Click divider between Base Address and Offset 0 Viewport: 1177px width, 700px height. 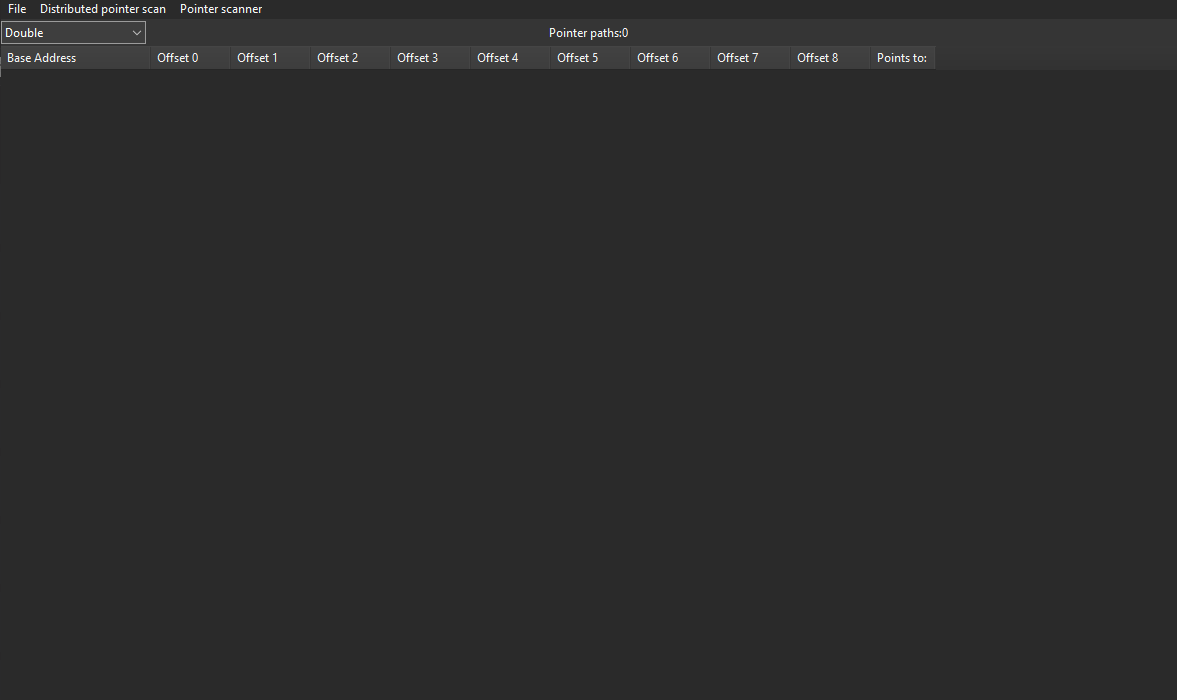pyautogui.click(x=150, y=58)
